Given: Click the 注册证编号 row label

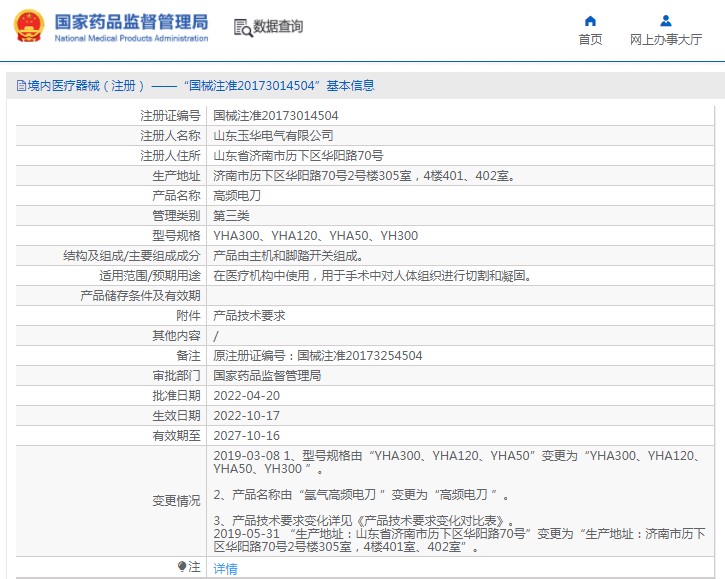Looking at the screenshot, I should click(170, 116).
